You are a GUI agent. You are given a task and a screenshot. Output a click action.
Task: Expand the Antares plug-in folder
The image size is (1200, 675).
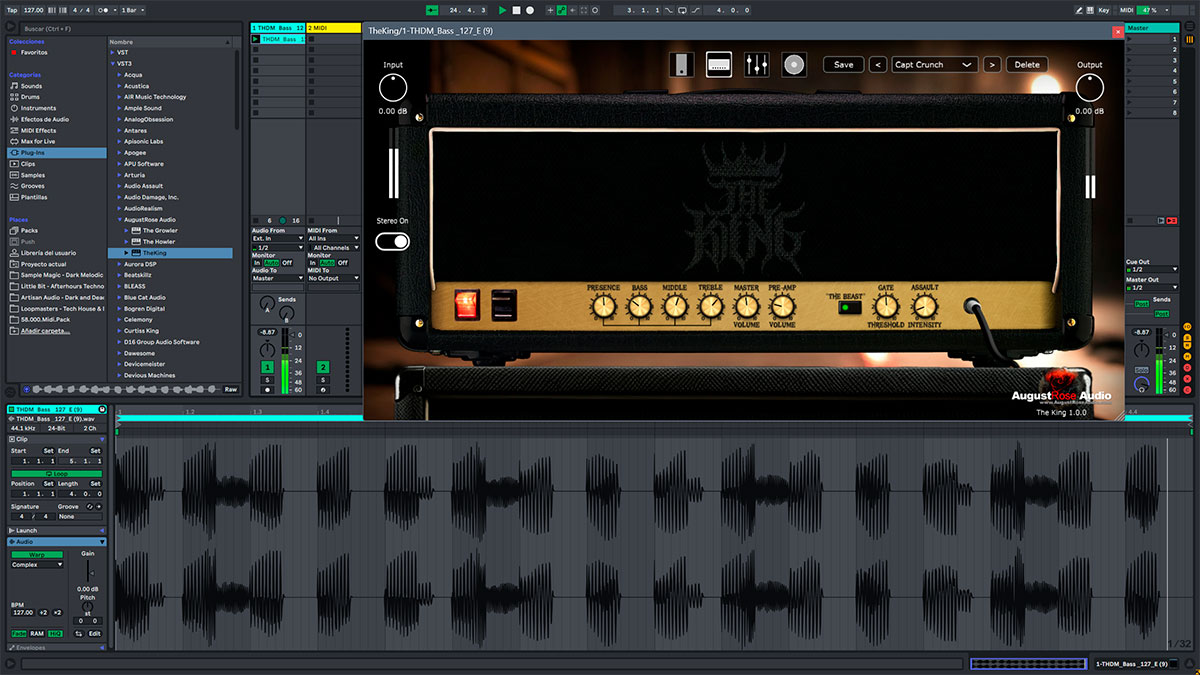coord(120,130)
